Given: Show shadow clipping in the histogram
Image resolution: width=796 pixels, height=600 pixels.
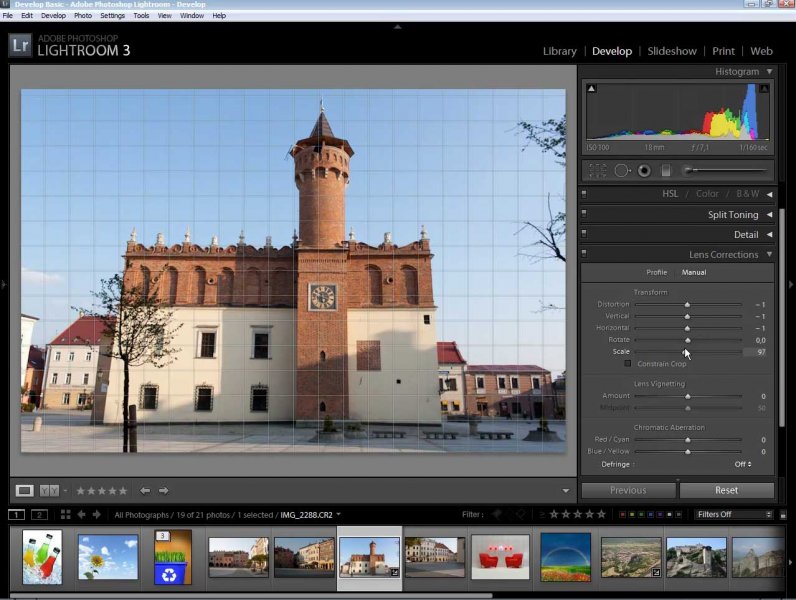Looking at the screenshot, I should [x=592, y=89].
